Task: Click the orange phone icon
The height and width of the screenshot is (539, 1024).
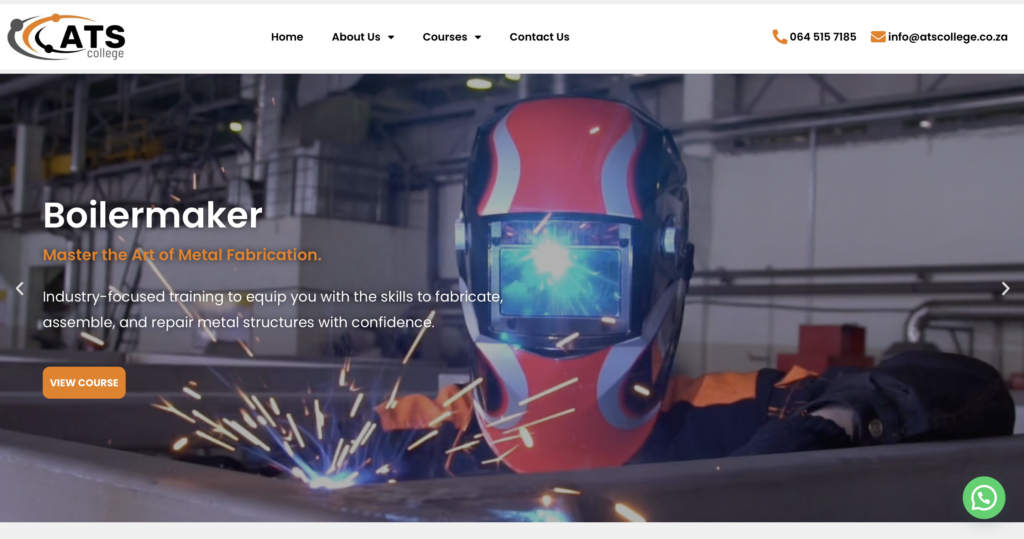Action: pyautogui.click(x=779, y=37)
